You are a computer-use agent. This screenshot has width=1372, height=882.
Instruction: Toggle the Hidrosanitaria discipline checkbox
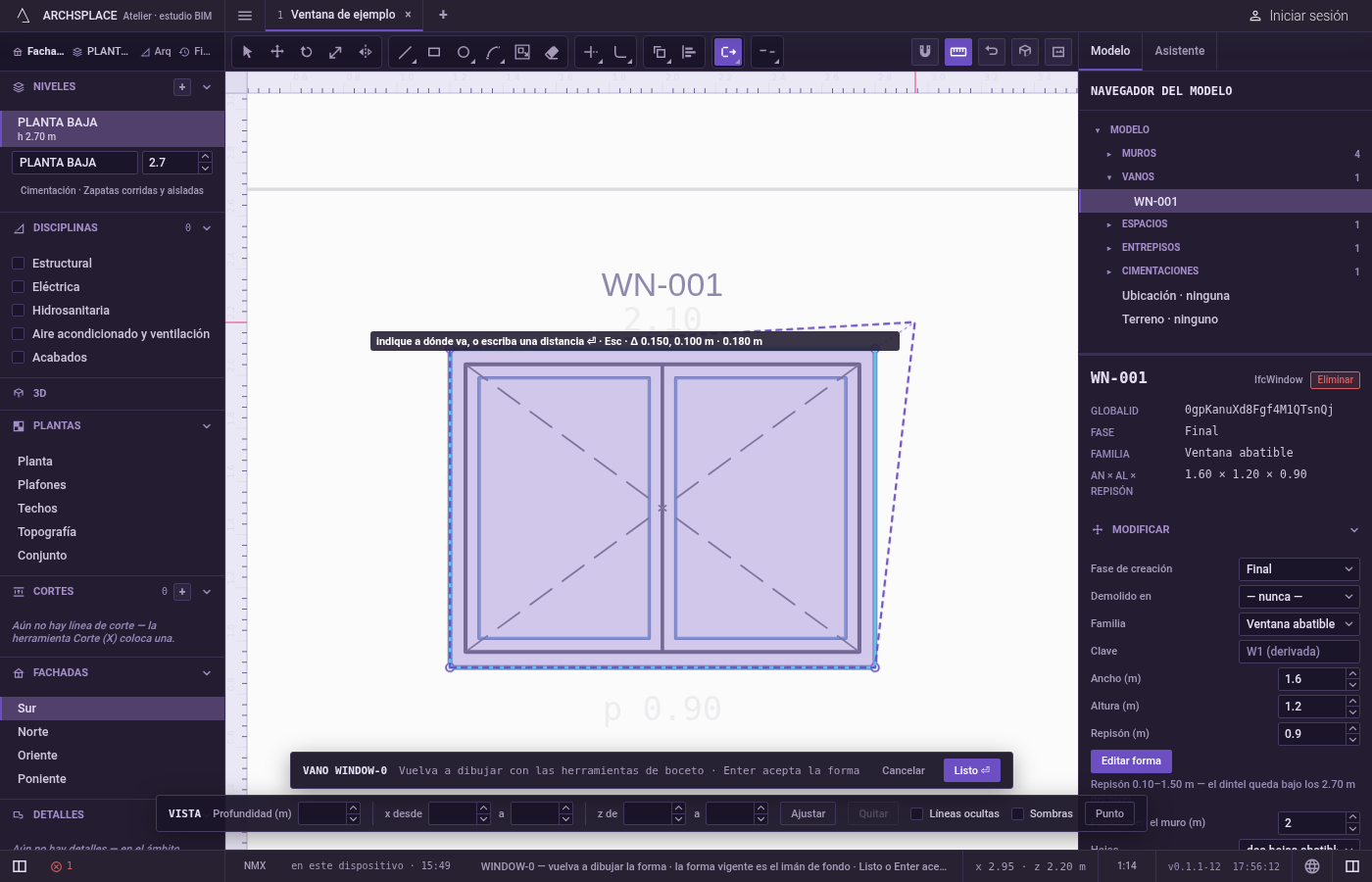point(18,311)
